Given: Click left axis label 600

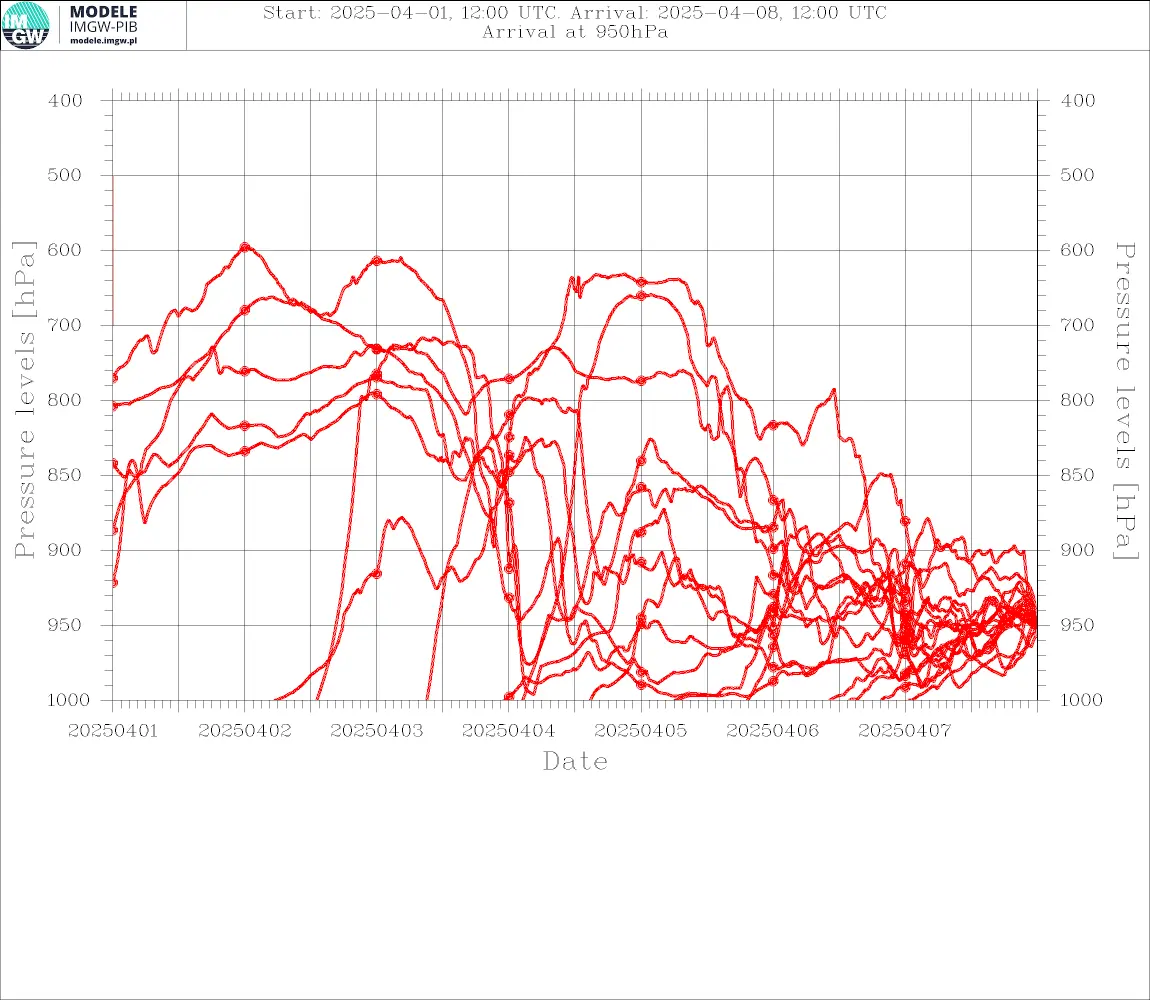Looking at the screenshot, I should pyautogui.click(x=65, y=249).
